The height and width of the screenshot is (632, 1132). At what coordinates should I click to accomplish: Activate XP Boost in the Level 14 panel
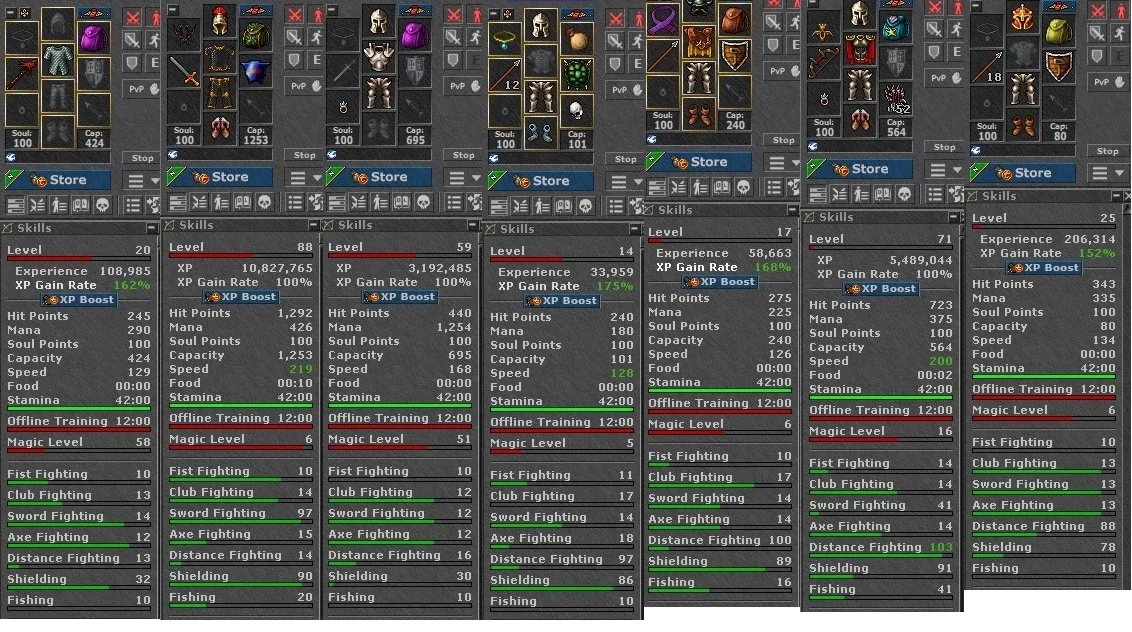562,300
